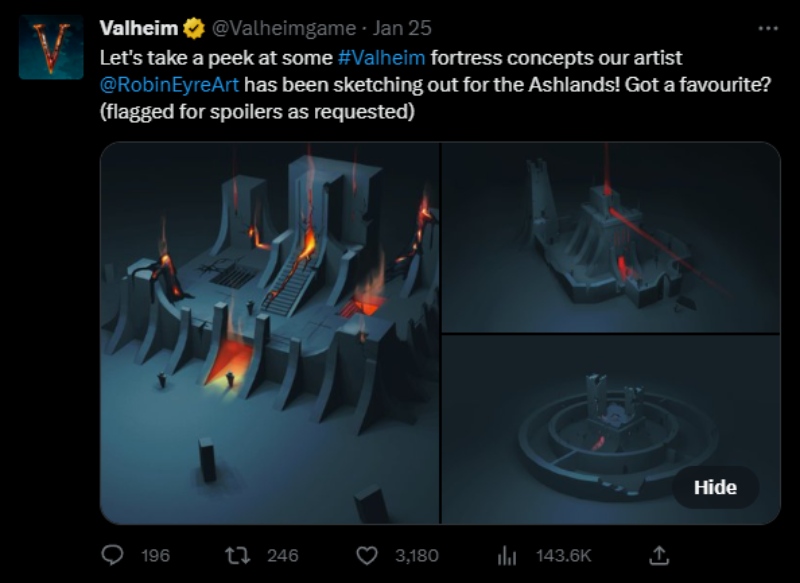
Task: Click the 196 replies count
Action: click(x=155, y=555)
